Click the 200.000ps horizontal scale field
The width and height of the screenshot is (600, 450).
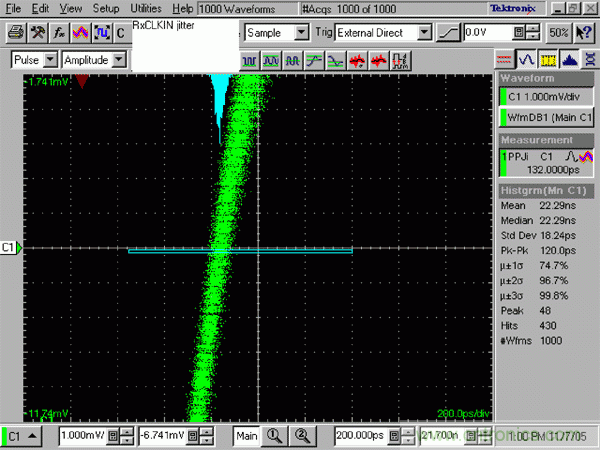pyautogui.click(x=359, y=436)
